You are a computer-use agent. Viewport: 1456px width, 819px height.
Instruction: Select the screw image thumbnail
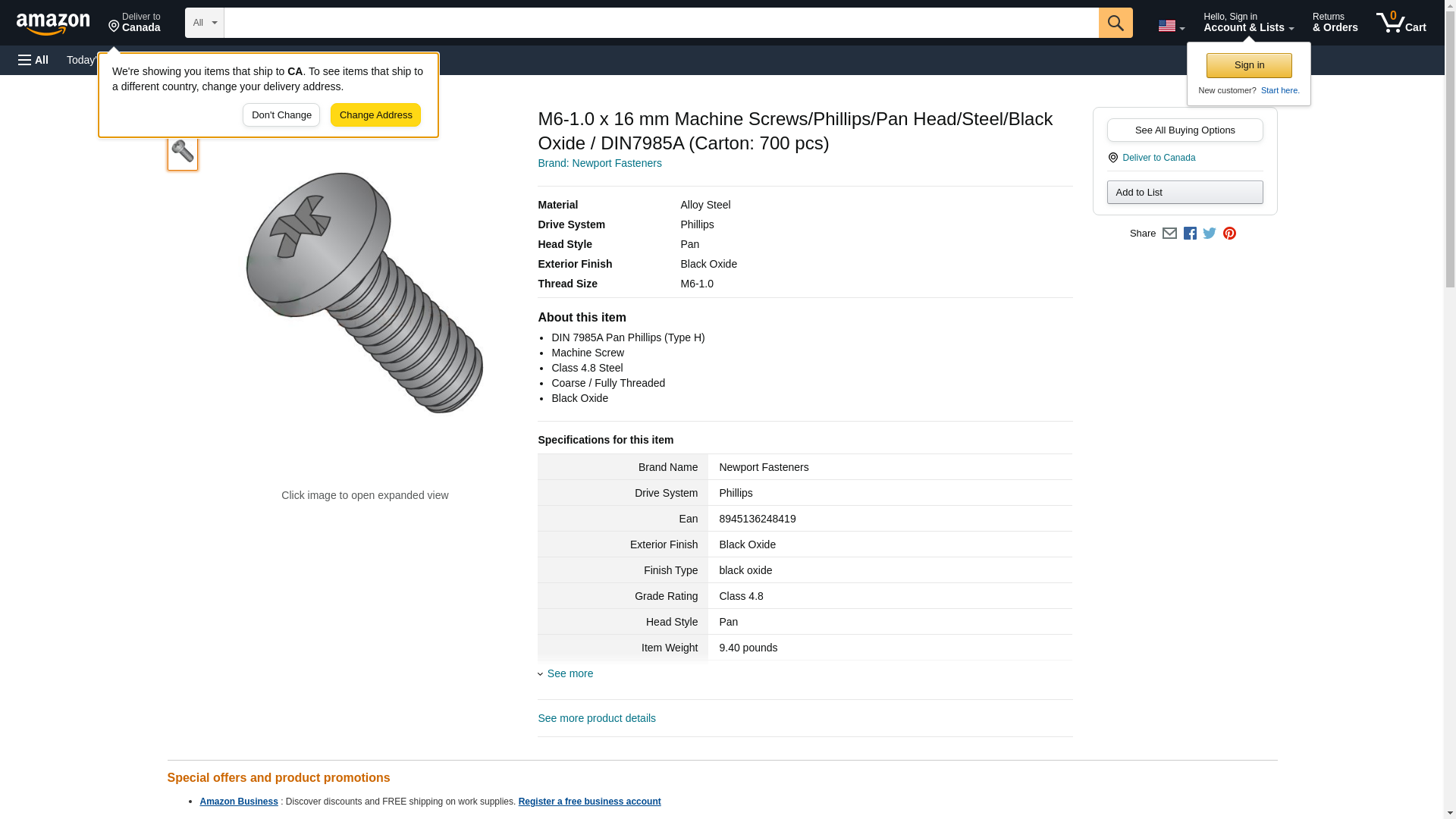coord(183,152)
